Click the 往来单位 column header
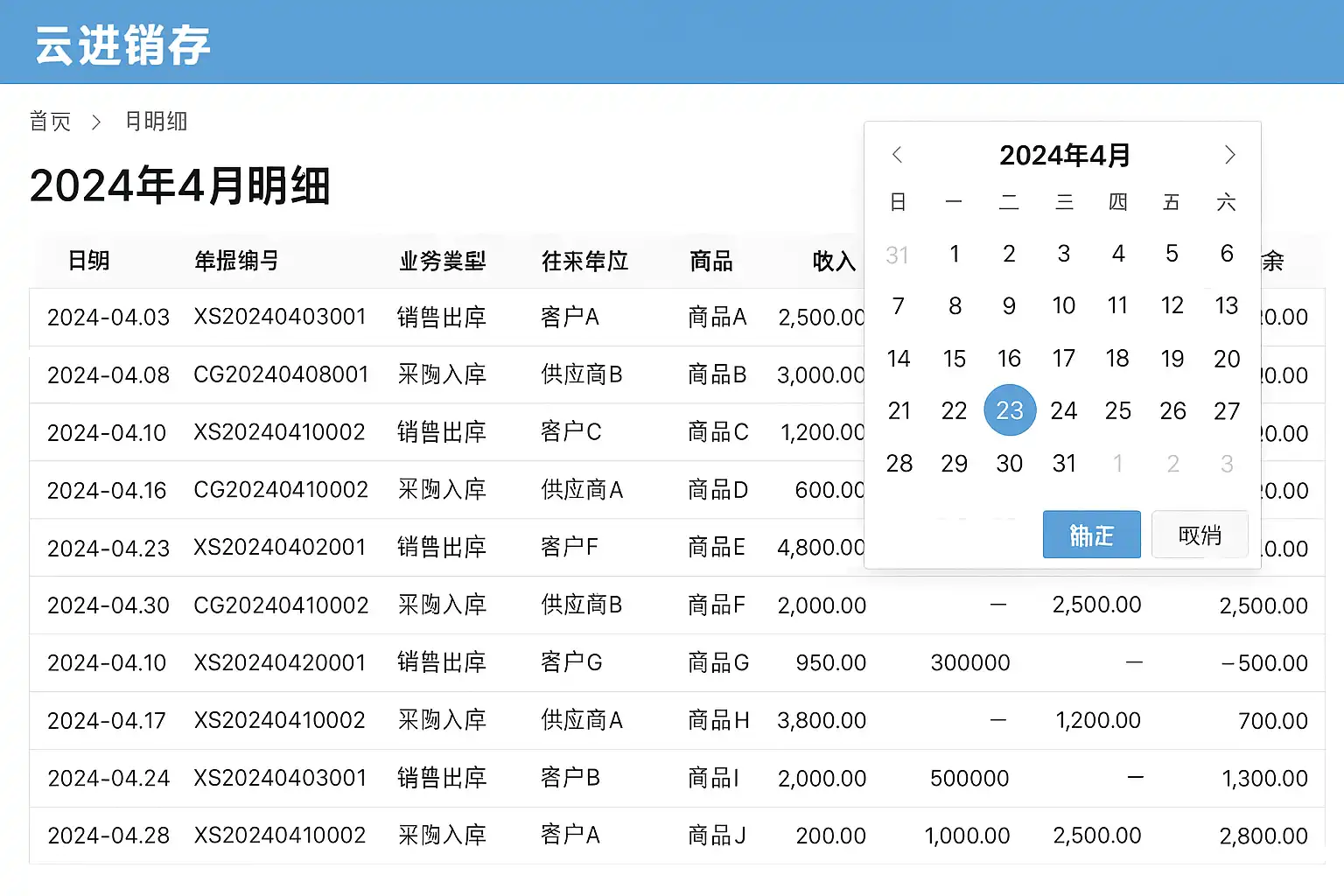Screen dimensions: 1344x896 pos(584,261)
